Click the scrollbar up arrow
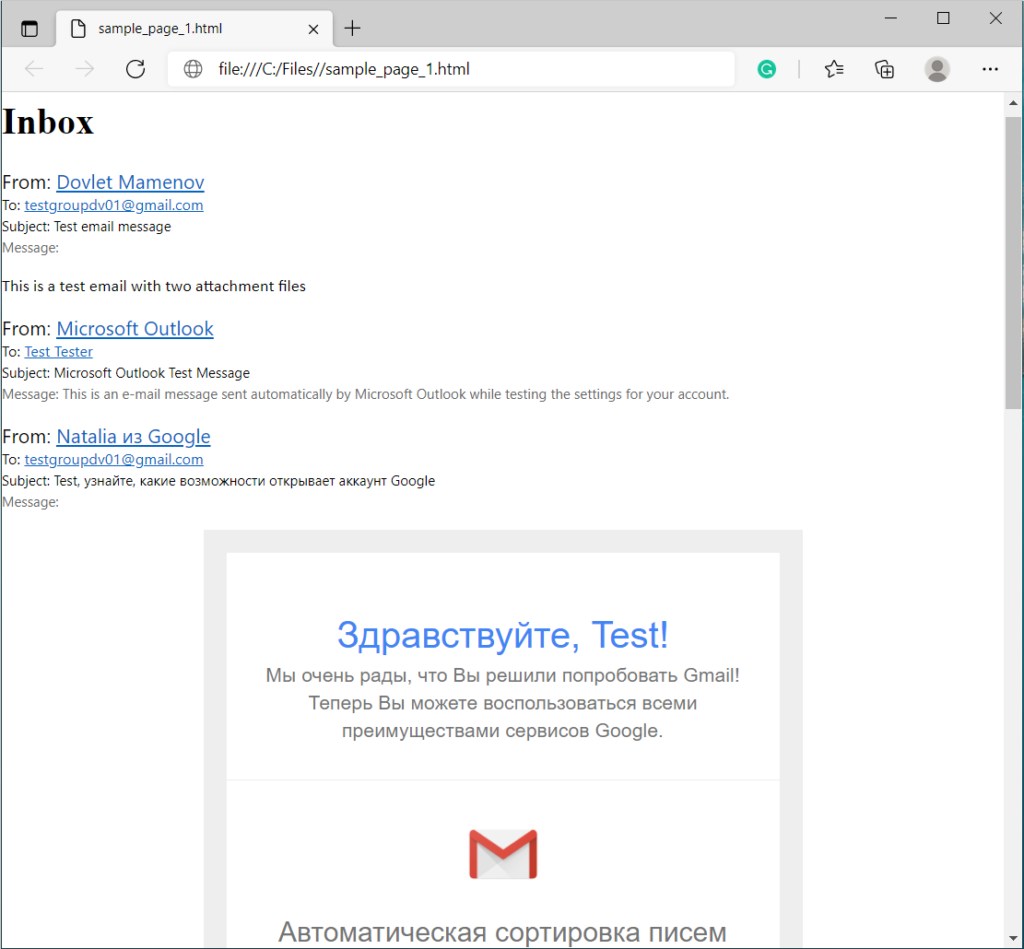 [x=1012, y=103]
